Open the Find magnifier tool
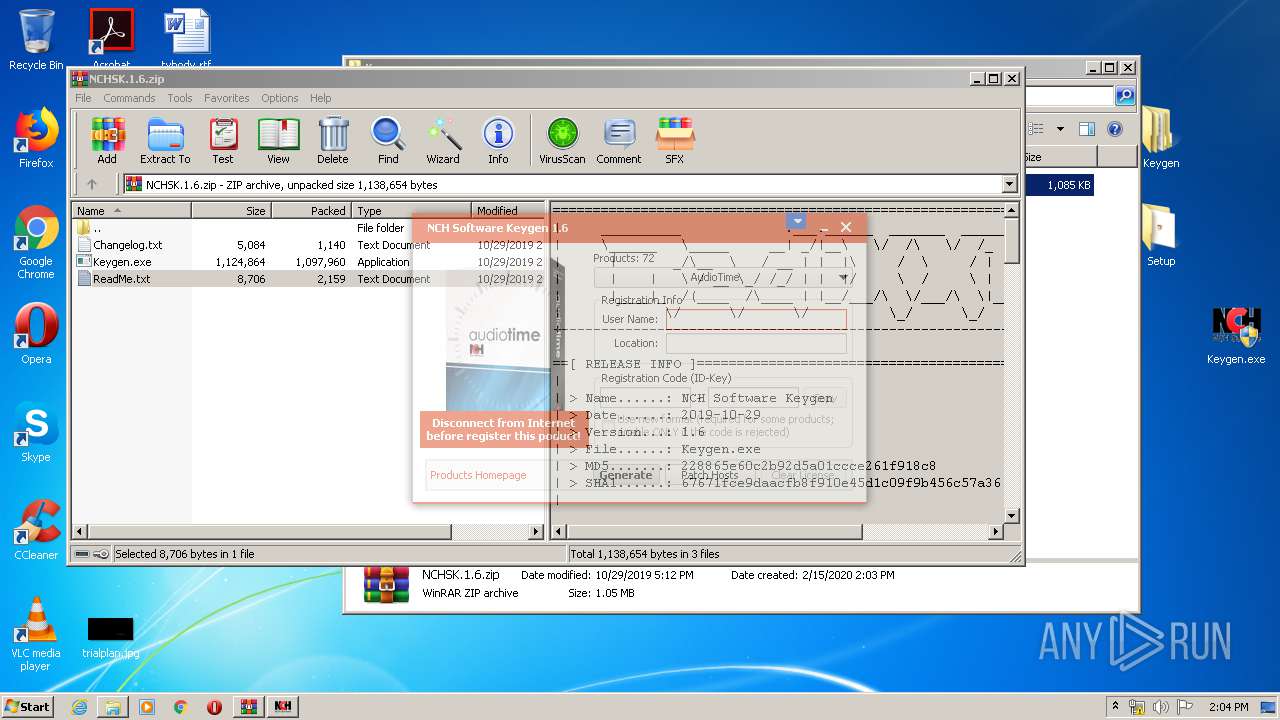The height and width of the screenshot is (720, 1280). click(x=388, y=141)
